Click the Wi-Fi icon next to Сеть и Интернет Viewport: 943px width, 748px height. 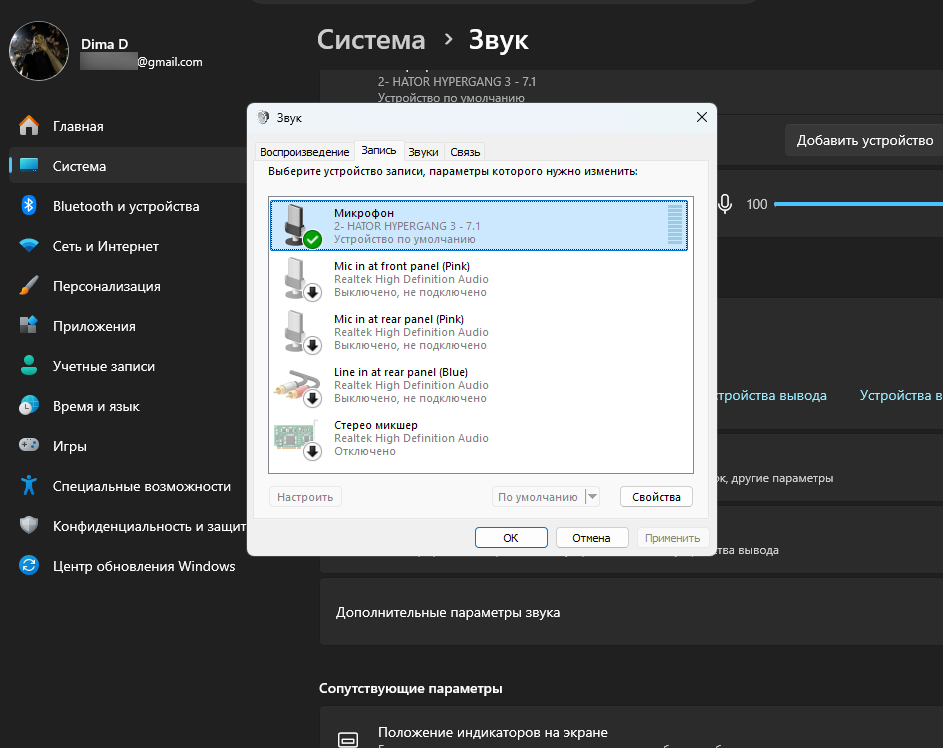[x=29, y=245]
